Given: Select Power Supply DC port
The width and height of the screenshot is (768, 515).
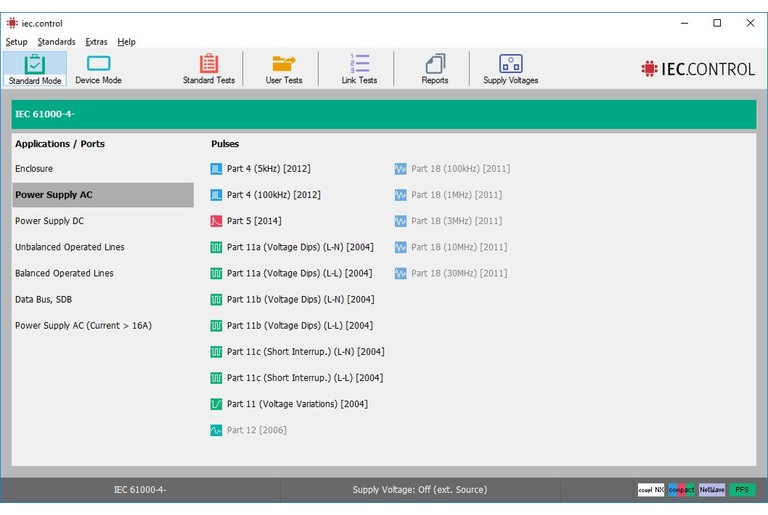Looking at the screenshot, I should 49,221.
